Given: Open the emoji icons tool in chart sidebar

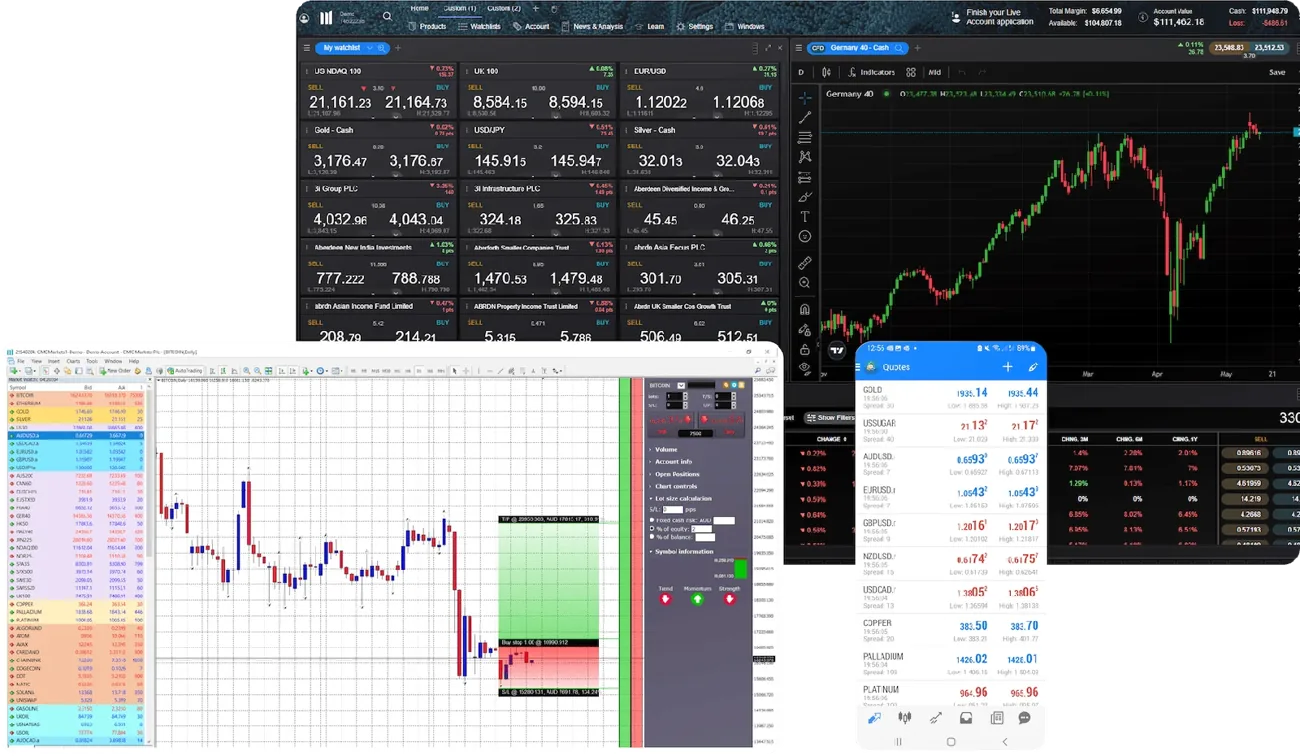Looking at the screenshot, I should (x=805, y=236).
